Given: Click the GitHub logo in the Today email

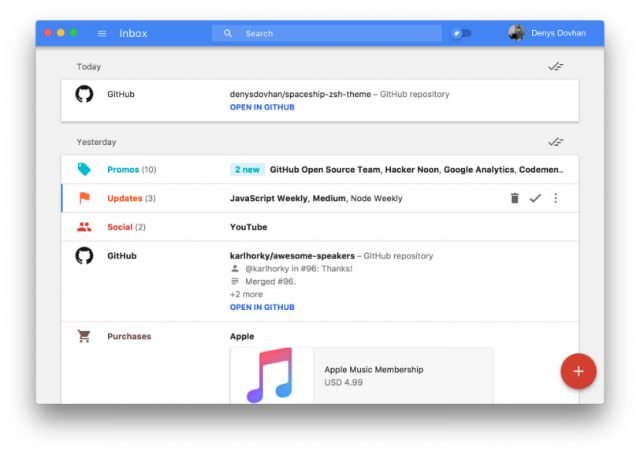Looking at the screenshot, I should tap(84, 94).
